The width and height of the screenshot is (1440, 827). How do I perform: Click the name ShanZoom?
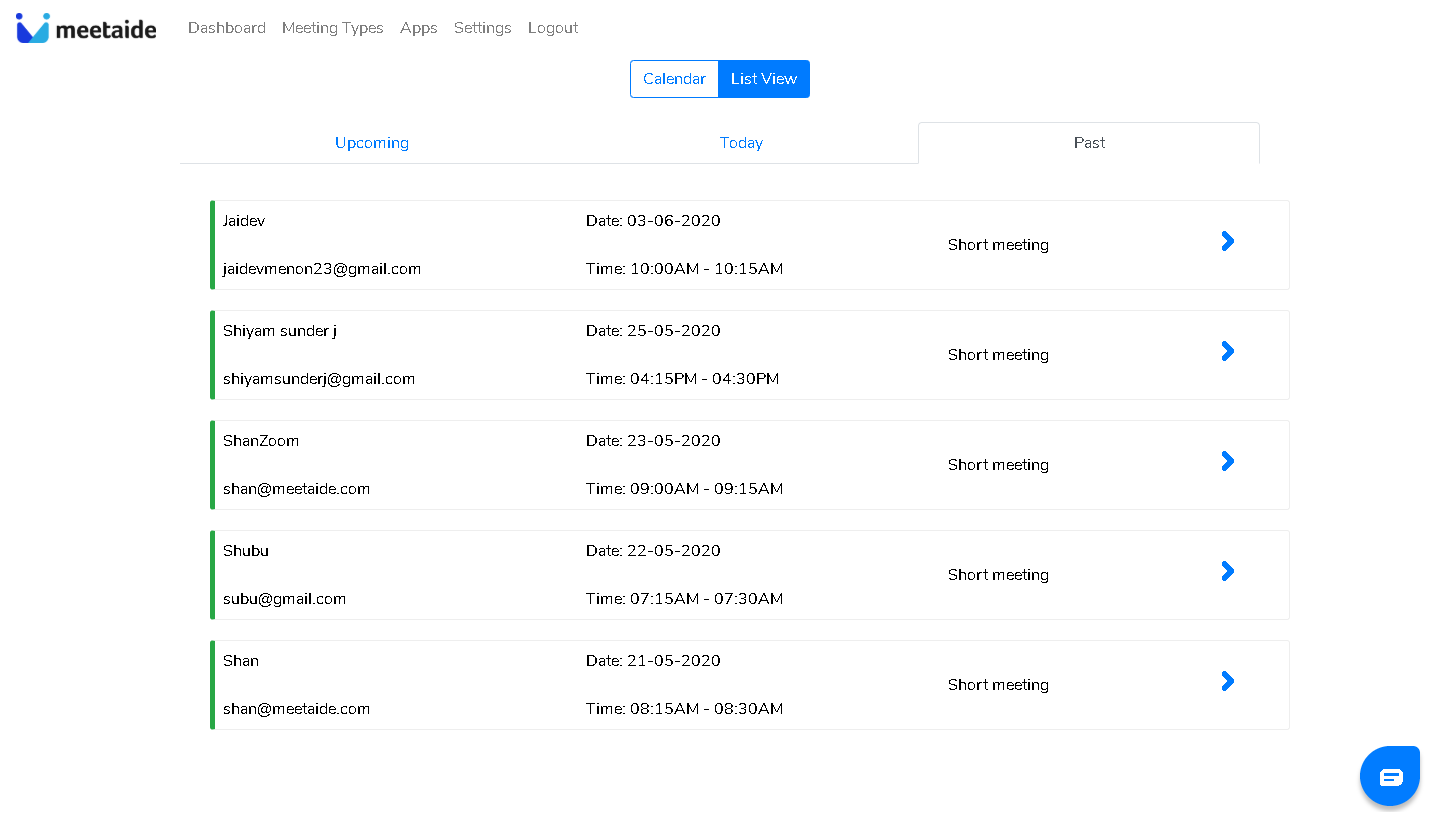click(x=261, y=441)
